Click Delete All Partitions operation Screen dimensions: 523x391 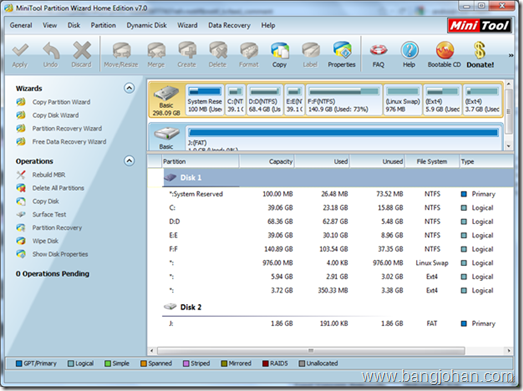pyautogui.click(x=58, y=188)
